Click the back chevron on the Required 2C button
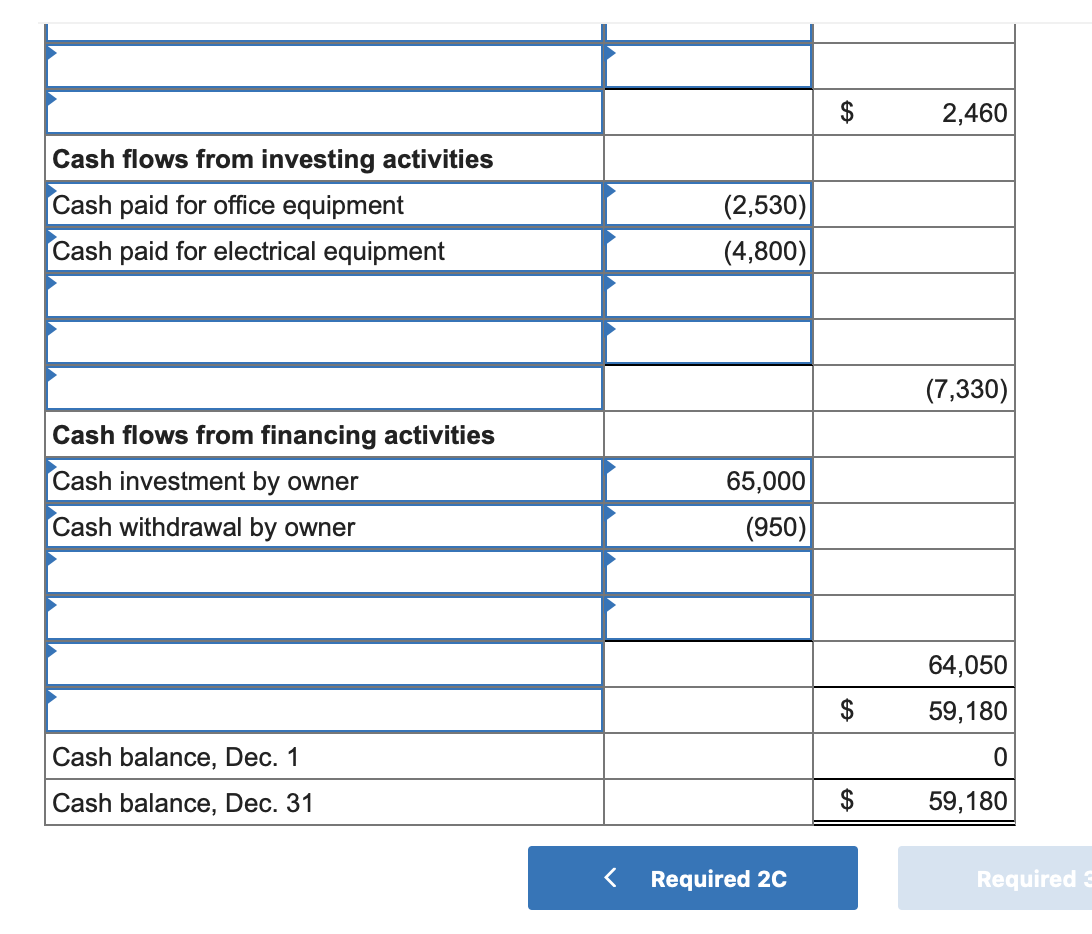Image resolution: width=1092 pixels, height=934 pixels. 610,878
